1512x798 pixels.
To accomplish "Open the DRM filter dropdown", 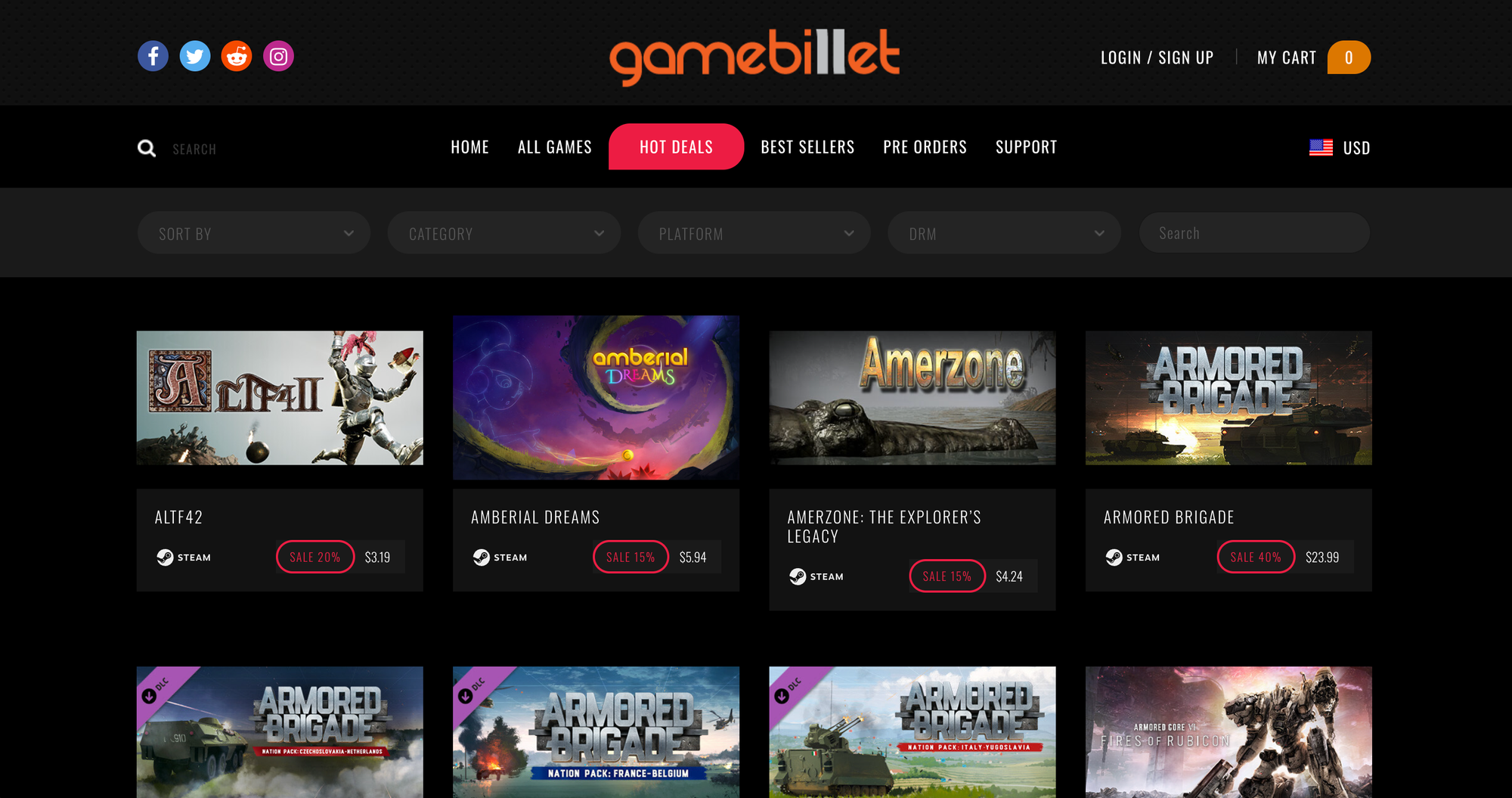I will (x=1004, y=233).
